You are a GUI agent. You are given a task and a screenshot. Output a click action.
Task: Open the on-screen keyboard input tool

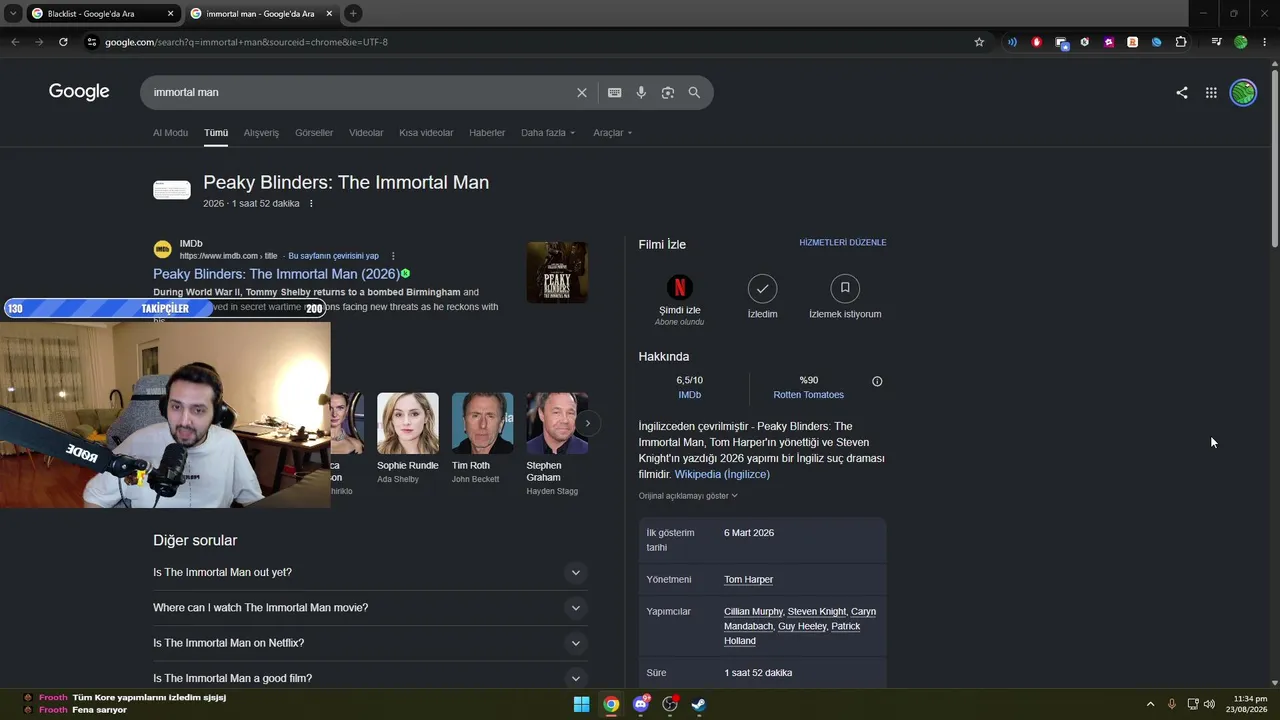point(615,93)
